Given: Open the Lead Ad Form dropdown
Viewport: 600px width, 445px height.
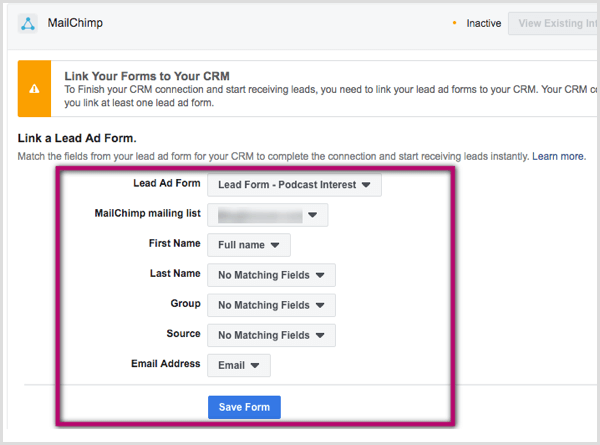Looking at the screenshot, I should point(294,185).
